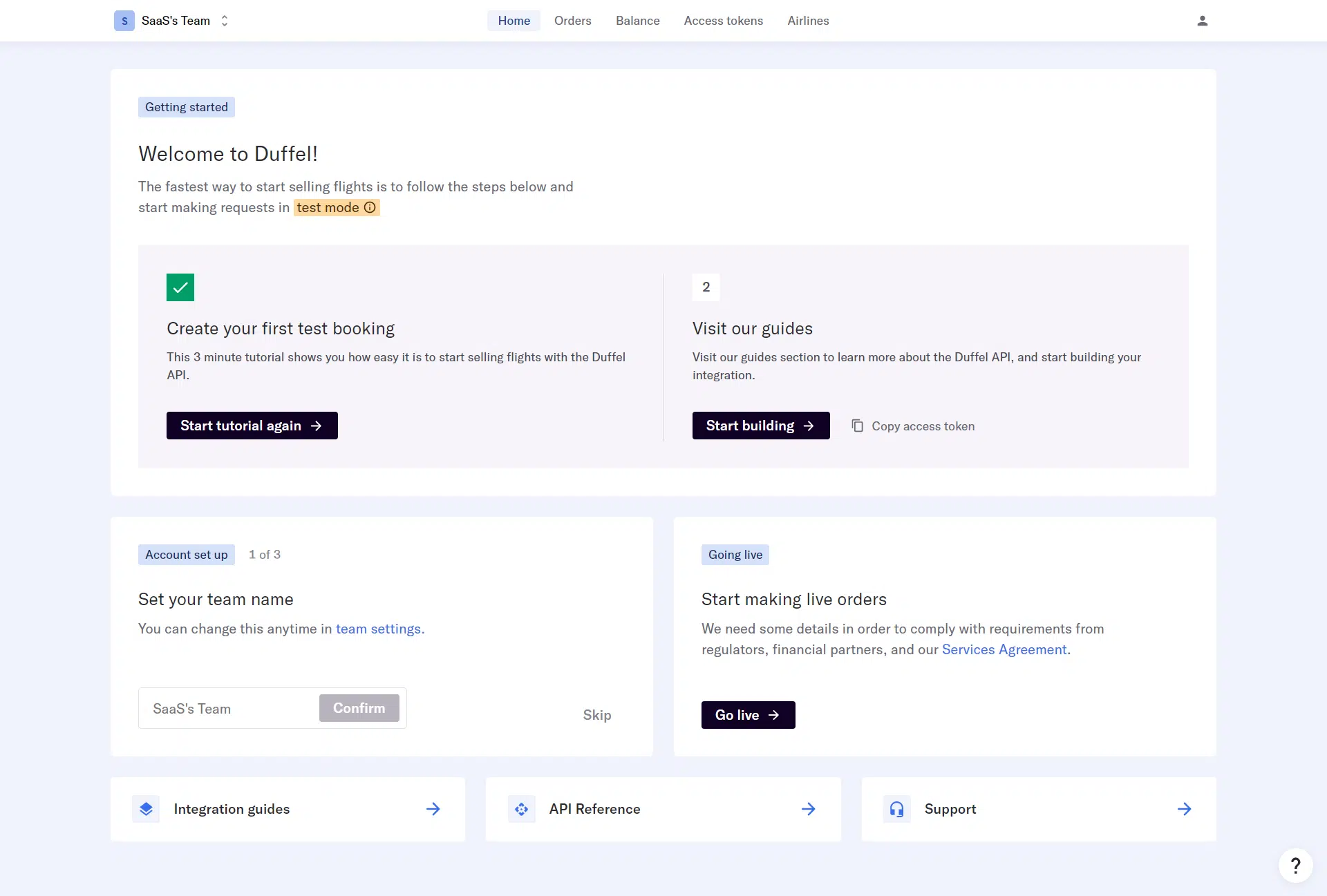Click Copy access token text

[x=923, y=426]
